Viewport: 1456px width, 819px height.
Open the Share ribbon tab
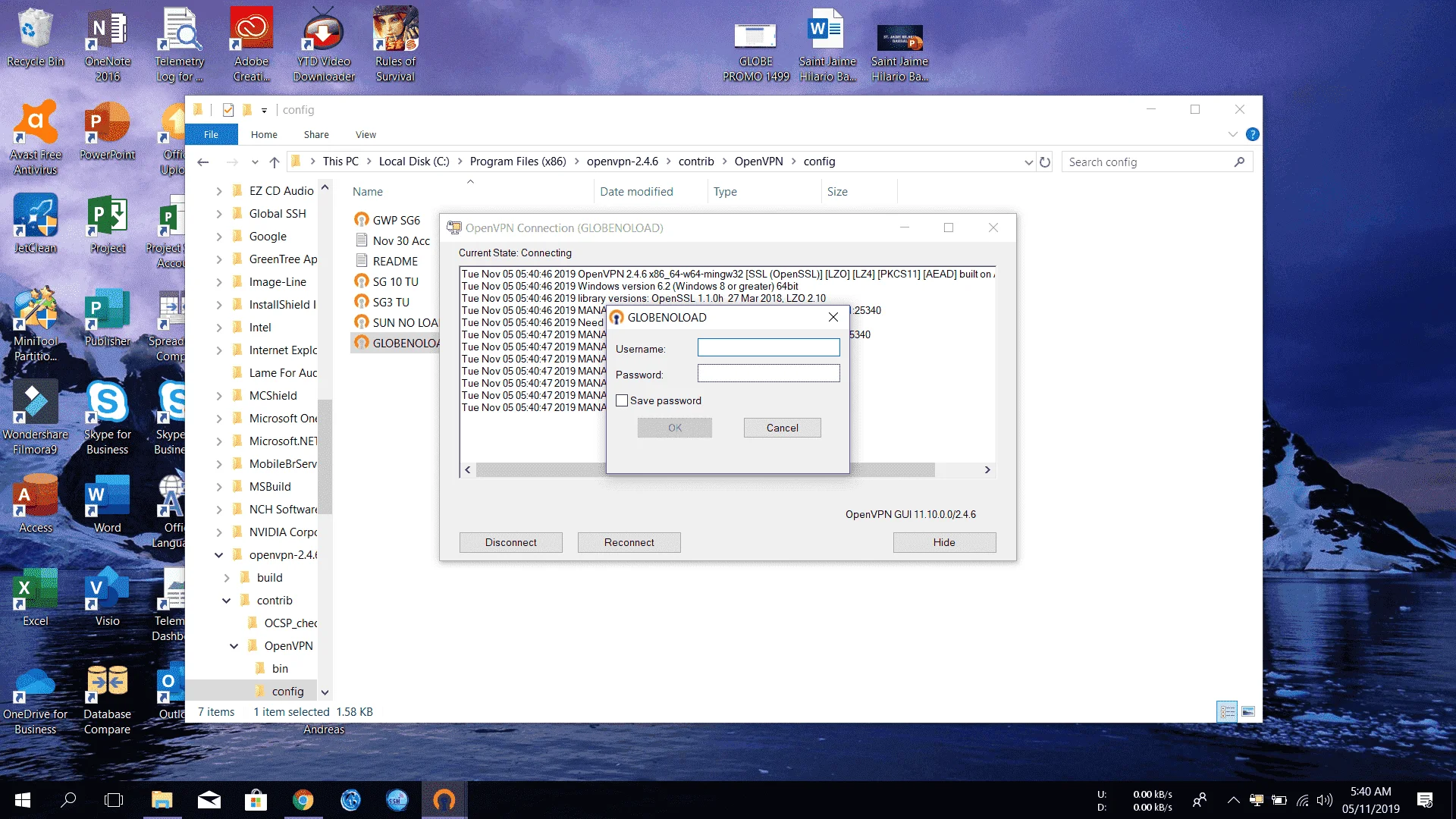point(316,134)
